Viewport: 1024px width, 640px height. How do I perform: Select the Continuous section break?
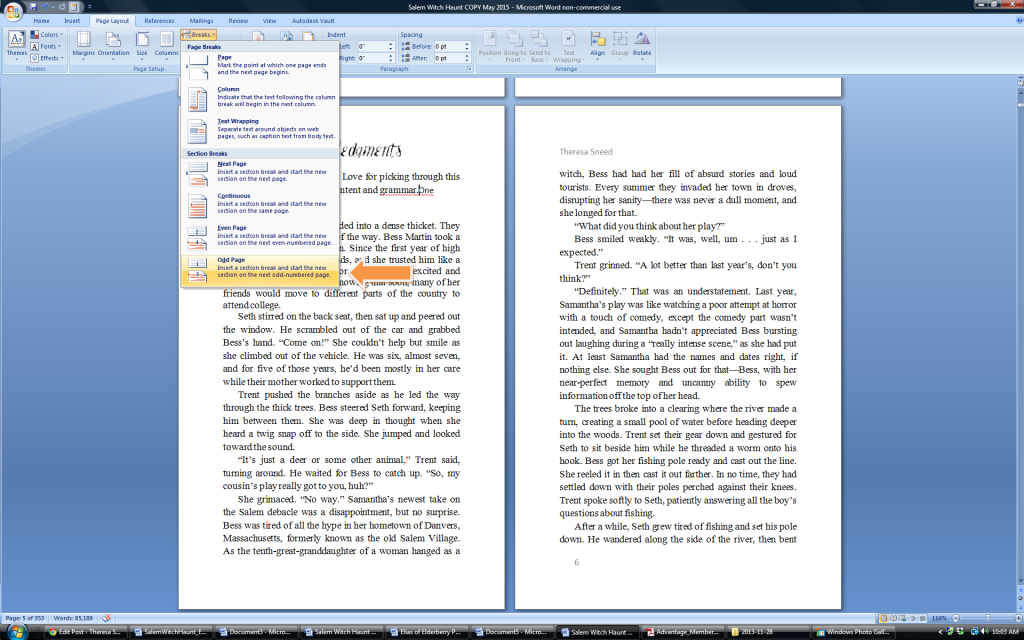(261, 204)
